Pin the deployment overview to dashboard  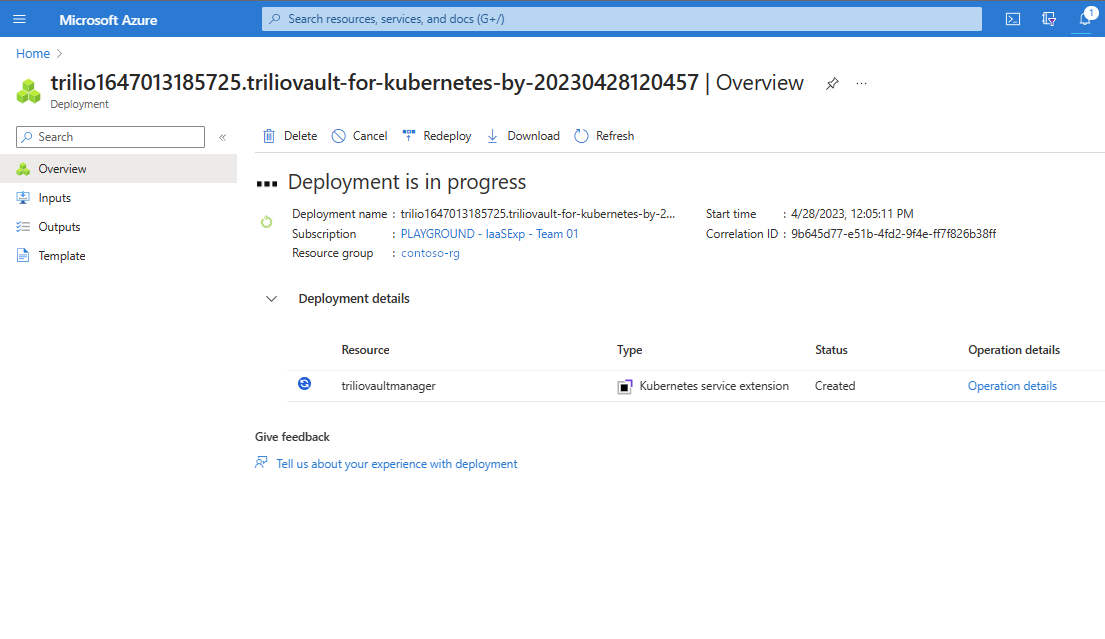[831, 84]
